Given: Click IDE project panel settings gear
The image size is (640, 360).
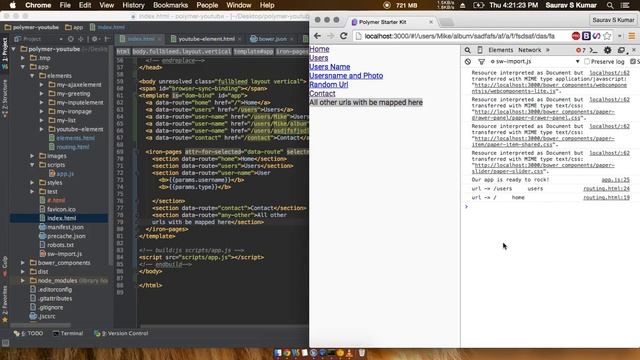Looking at the screenshot, I should pos(94,39).
